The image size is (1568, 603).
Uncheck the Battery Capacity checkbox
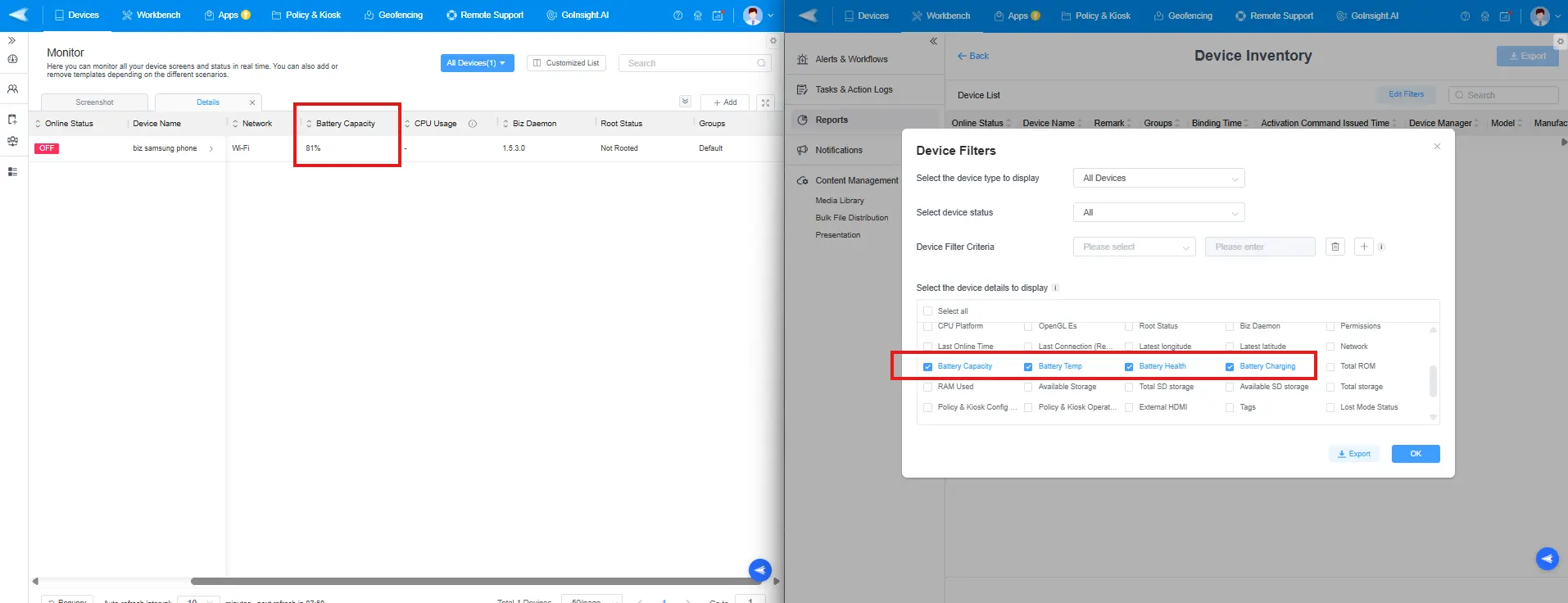coord(927,367)
